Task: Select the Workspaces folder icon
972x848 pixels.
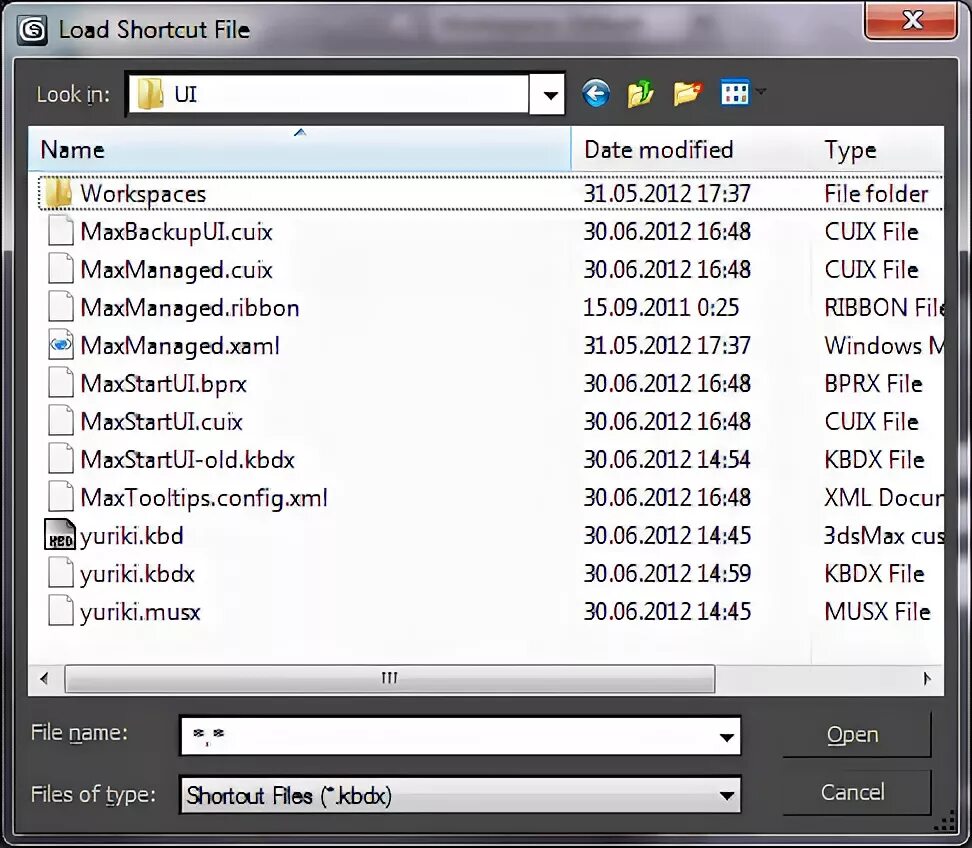Action: [59, 193]
